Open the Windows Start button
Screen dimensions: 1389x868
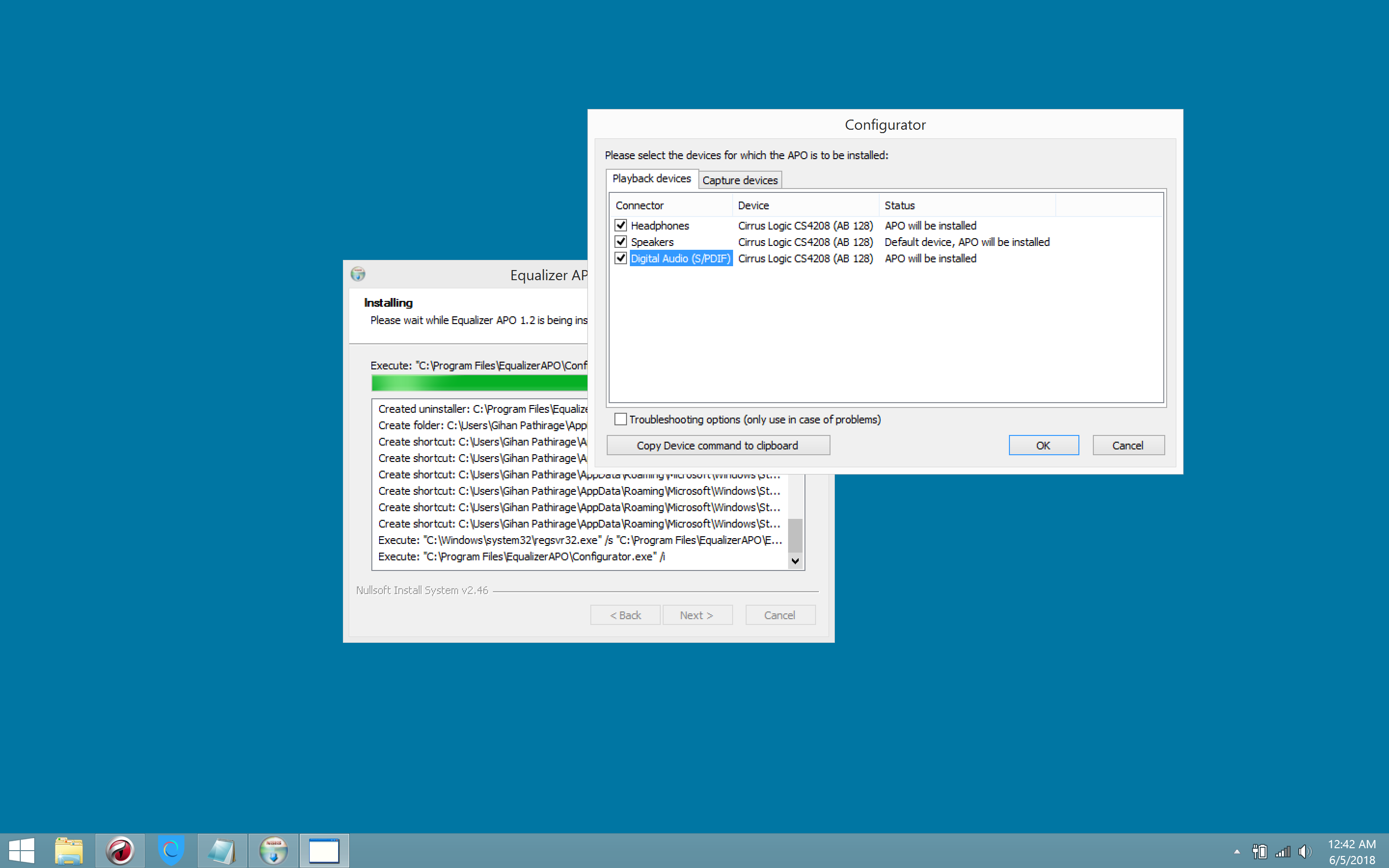click(x=22, y=850)
